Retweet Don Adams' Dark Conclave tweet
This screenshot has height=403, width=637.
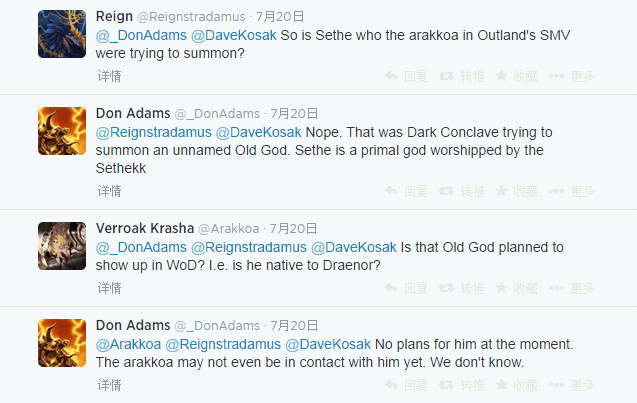[462, 191]
